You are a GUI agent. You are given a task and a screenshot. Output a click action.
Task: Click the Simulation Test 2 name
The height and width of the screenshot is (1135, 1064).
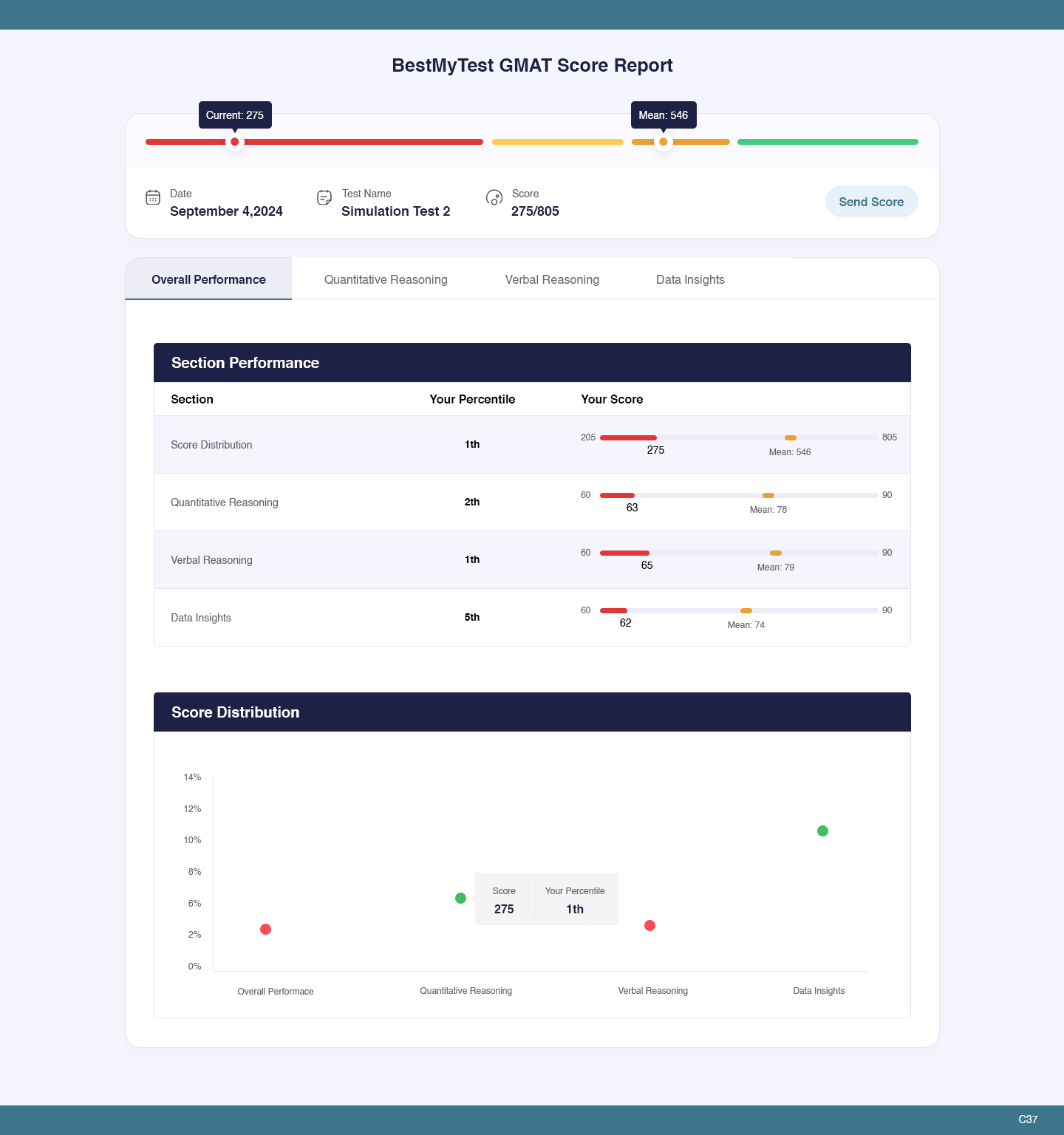coord(395,211)
